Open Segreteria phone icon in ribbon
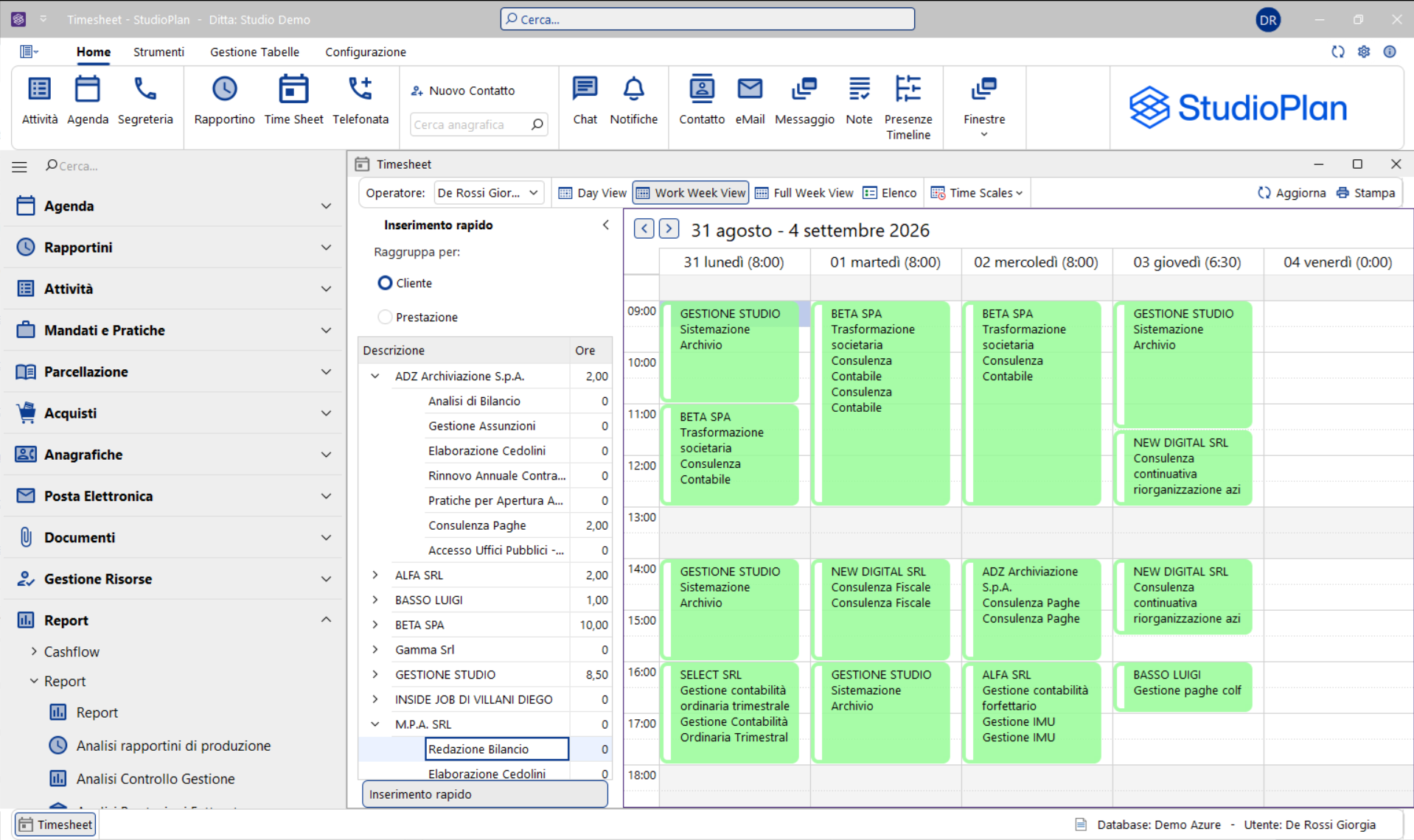The width and height of the screenshot is (1414, 840). (x=145, y=100)
